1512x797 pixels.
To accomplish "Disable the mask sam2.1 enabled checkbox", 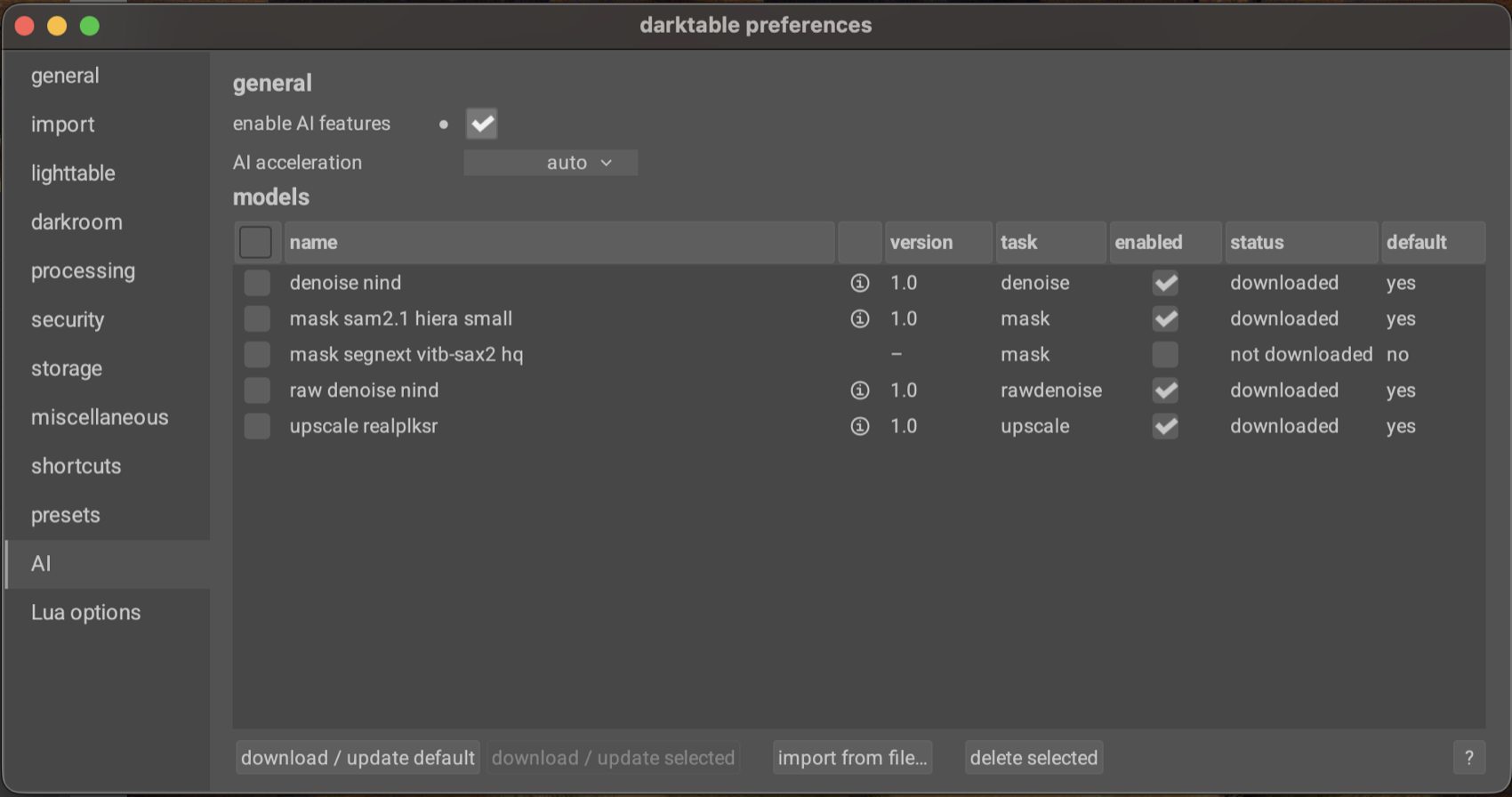I will point(1165,318).
